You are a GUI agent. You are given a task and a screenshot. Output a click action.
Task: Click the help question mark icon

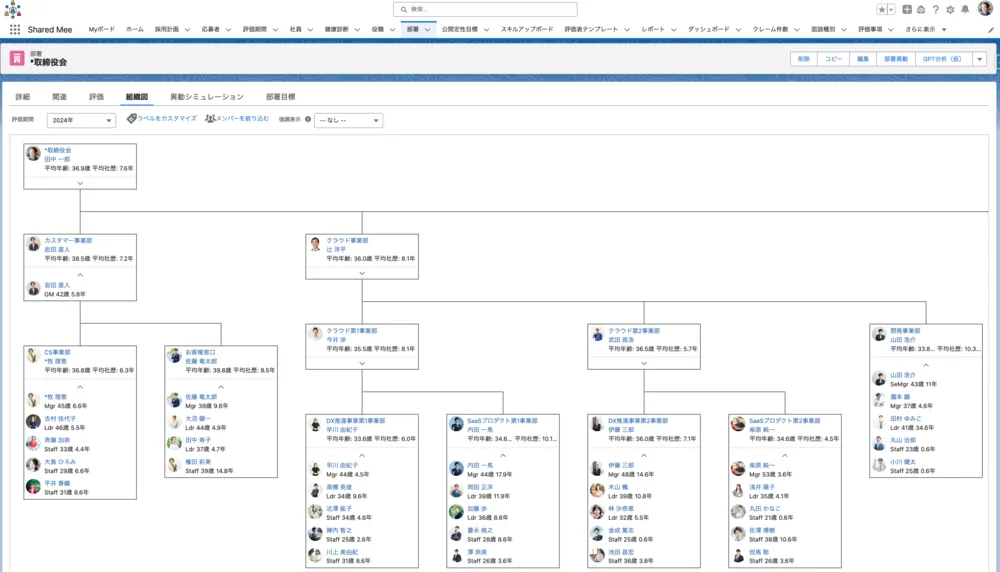click(x=935, y=9)
